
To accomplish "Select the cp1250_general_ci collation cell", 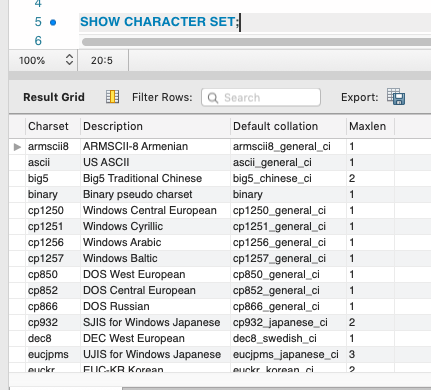I will tap(288, 210).
